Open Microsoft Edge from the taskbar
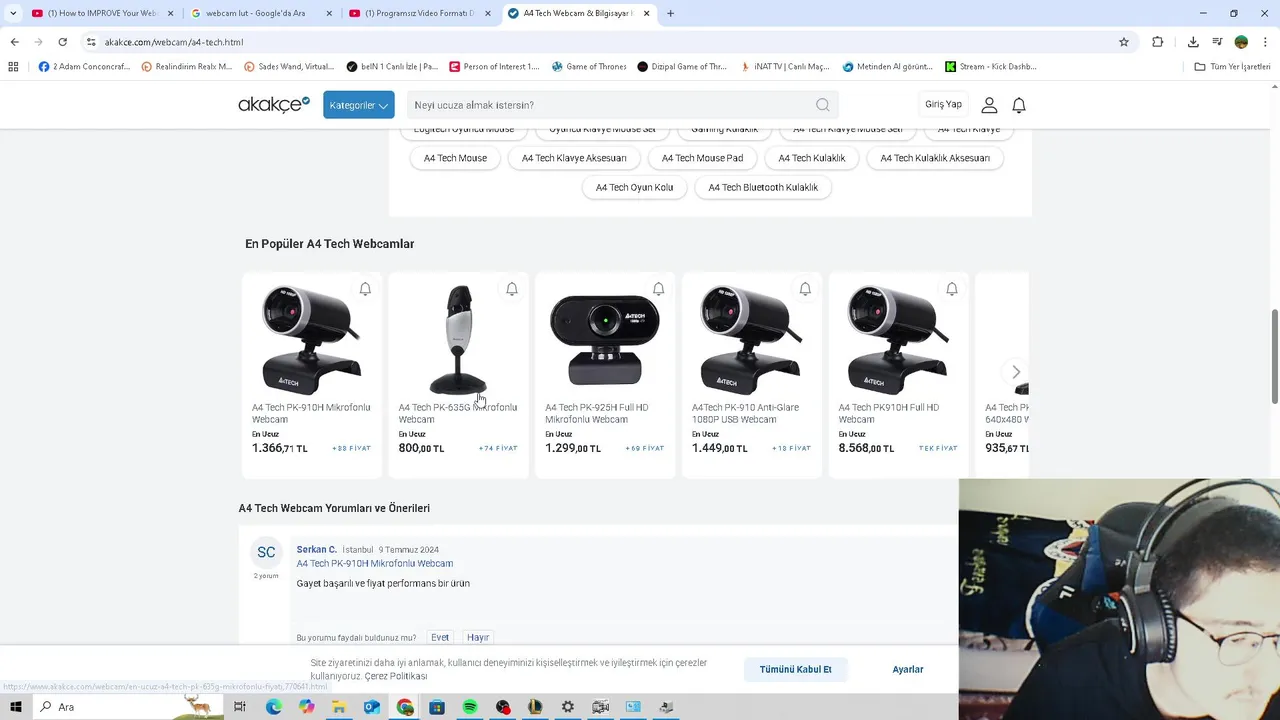 click(273, 707)
